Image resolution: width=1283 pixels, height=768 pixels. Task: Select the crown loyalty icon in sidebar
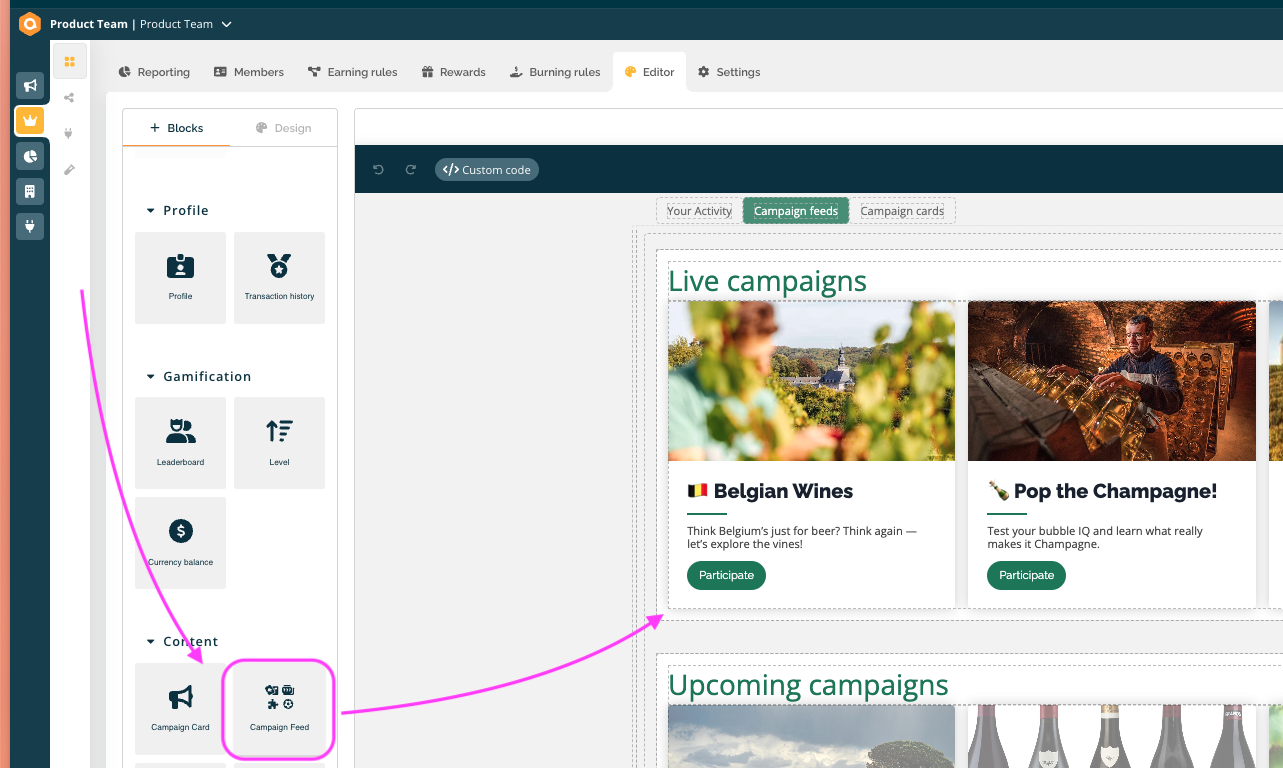point(30,121)
